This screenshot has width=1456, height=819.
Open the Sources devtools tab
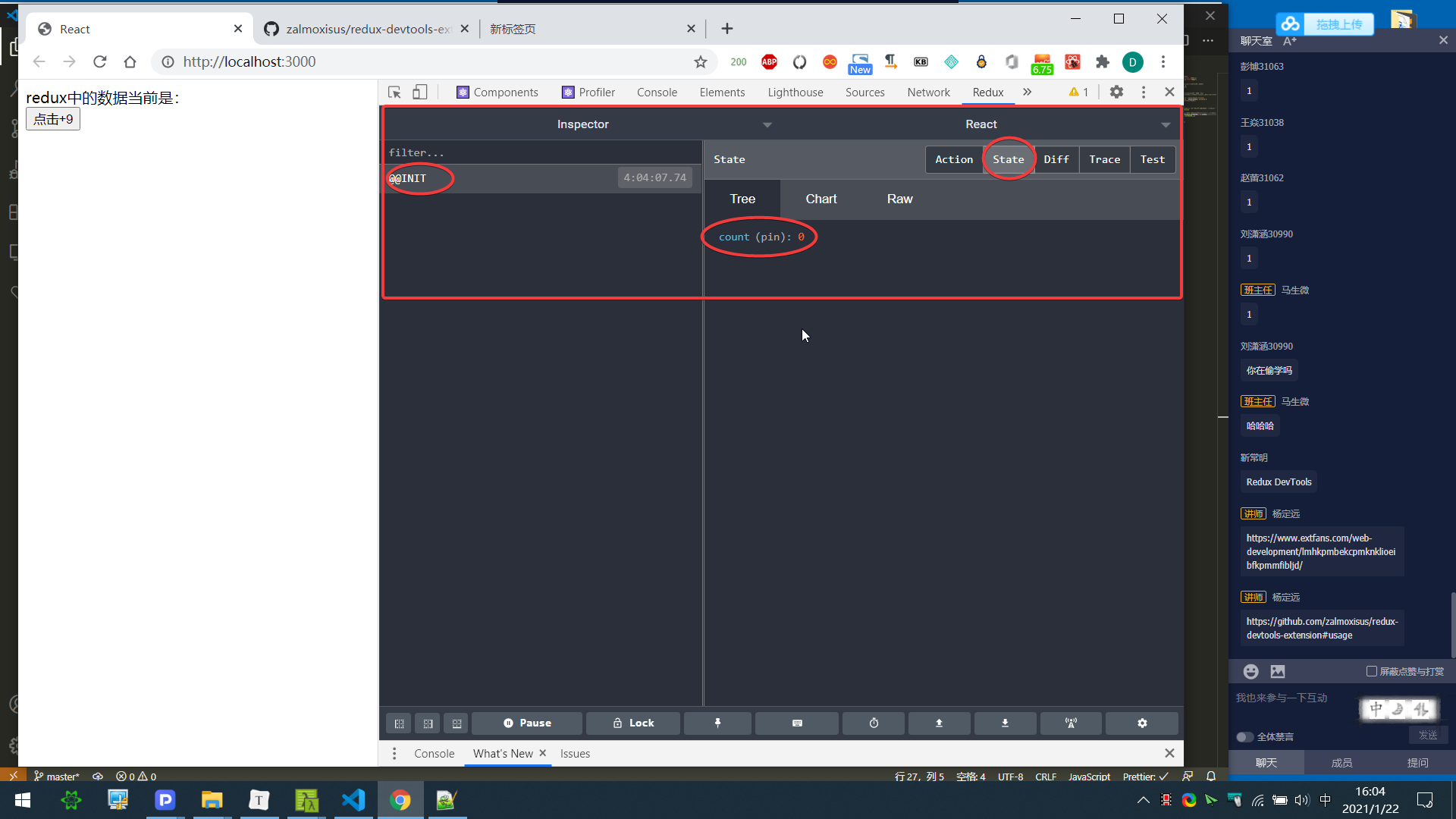click(865, 92)
